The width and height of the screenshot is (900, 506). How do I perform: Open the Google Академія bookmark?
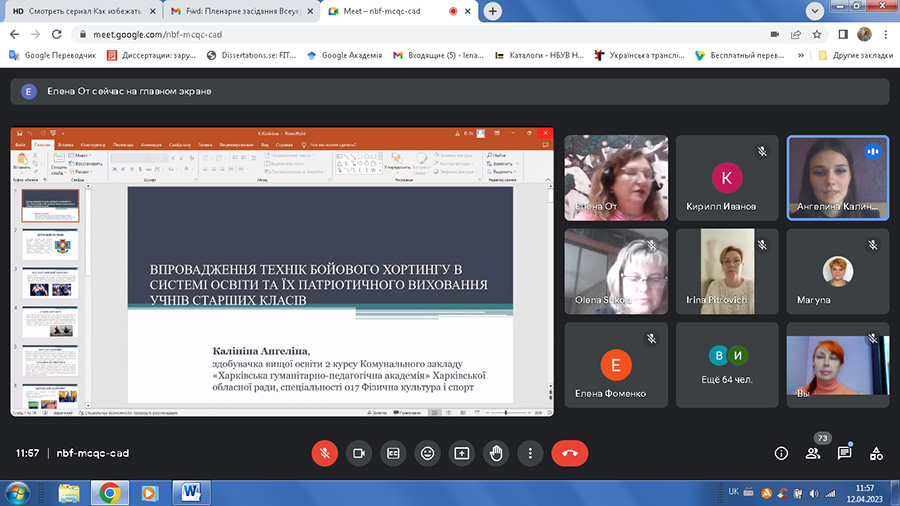[x=344, y=55]
